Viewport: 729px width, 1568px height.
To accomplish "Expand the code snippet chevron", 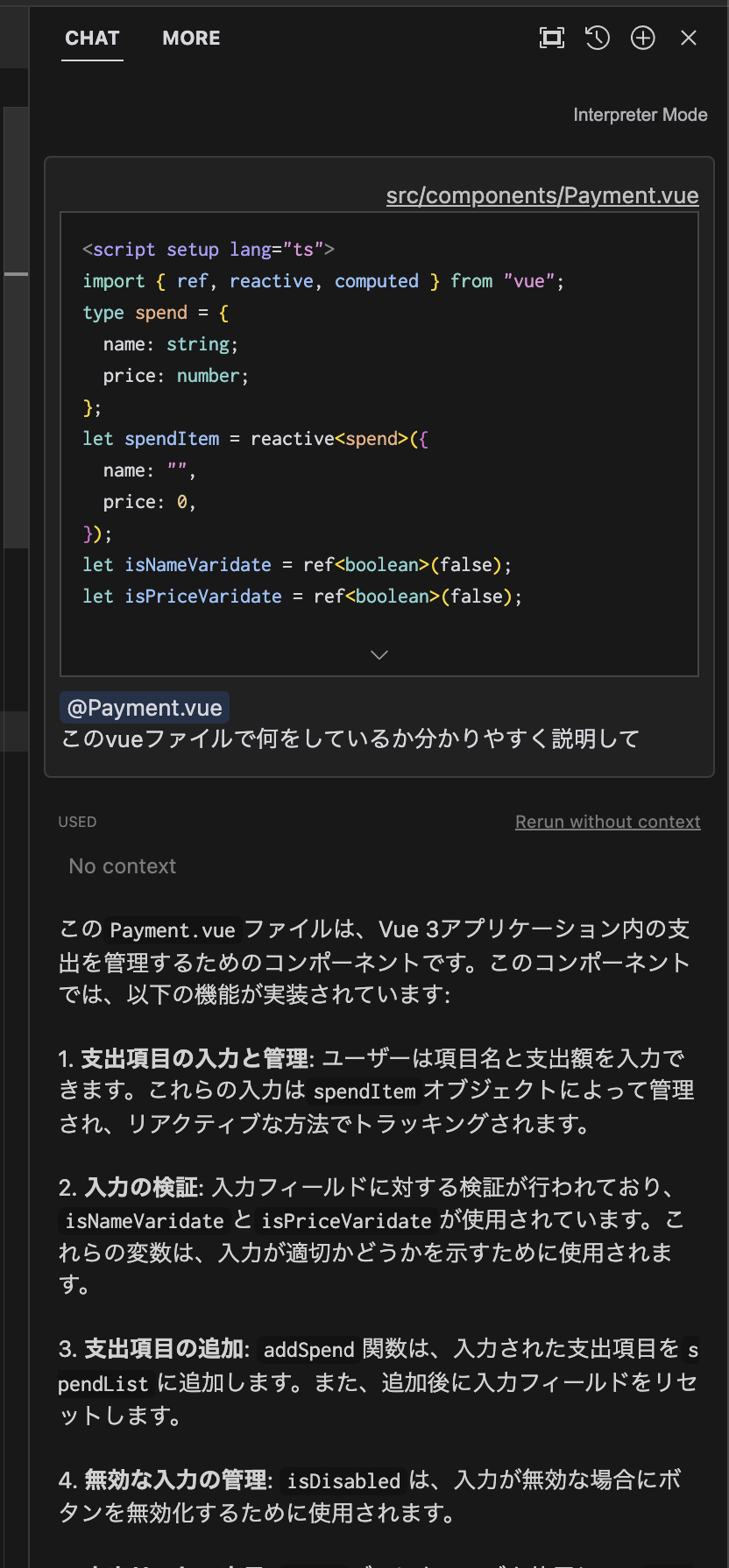I will pos(379,654).
